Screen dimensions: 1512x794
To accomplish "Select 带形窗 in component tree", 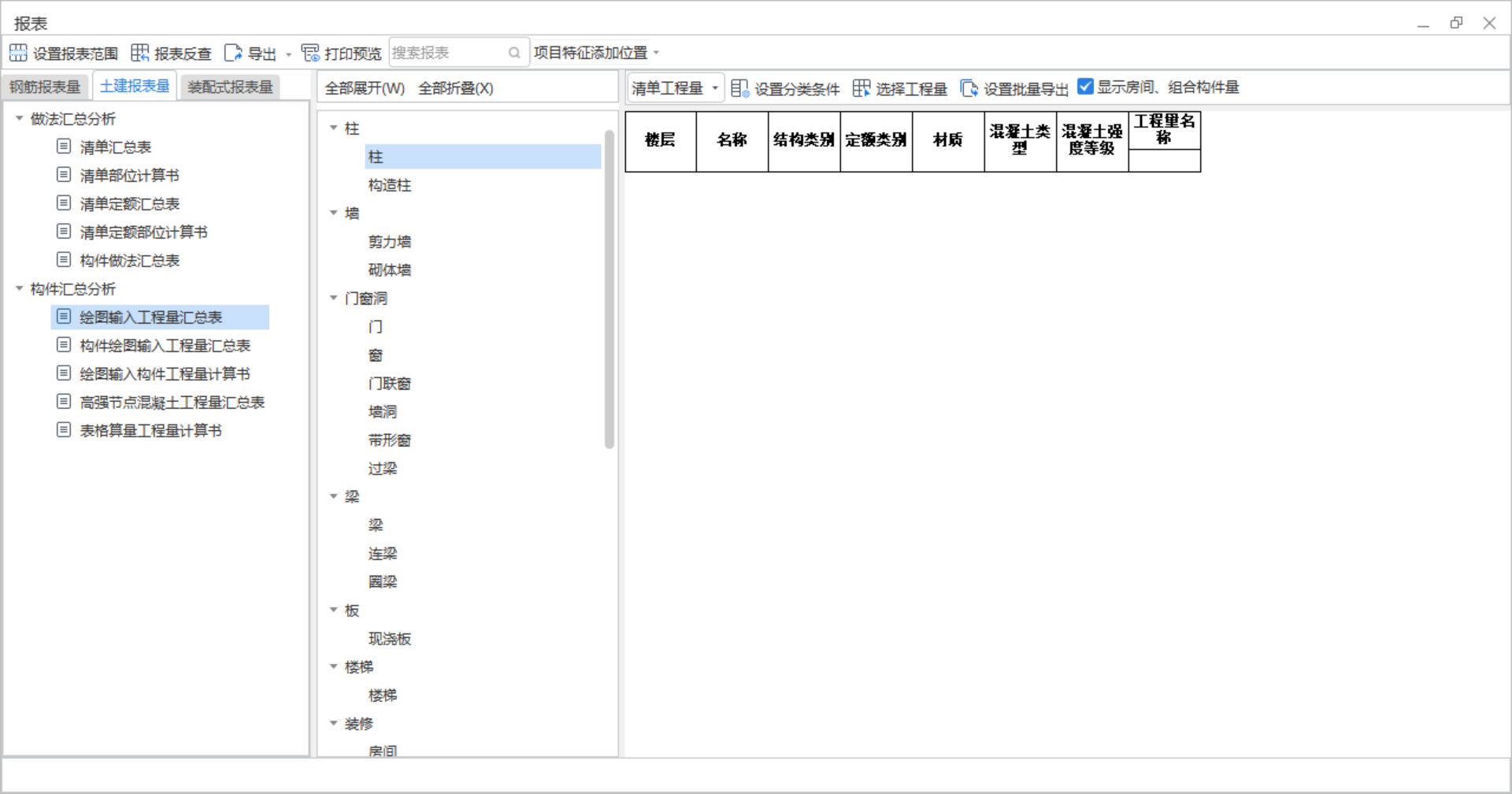I will click(x=390, y=440).
